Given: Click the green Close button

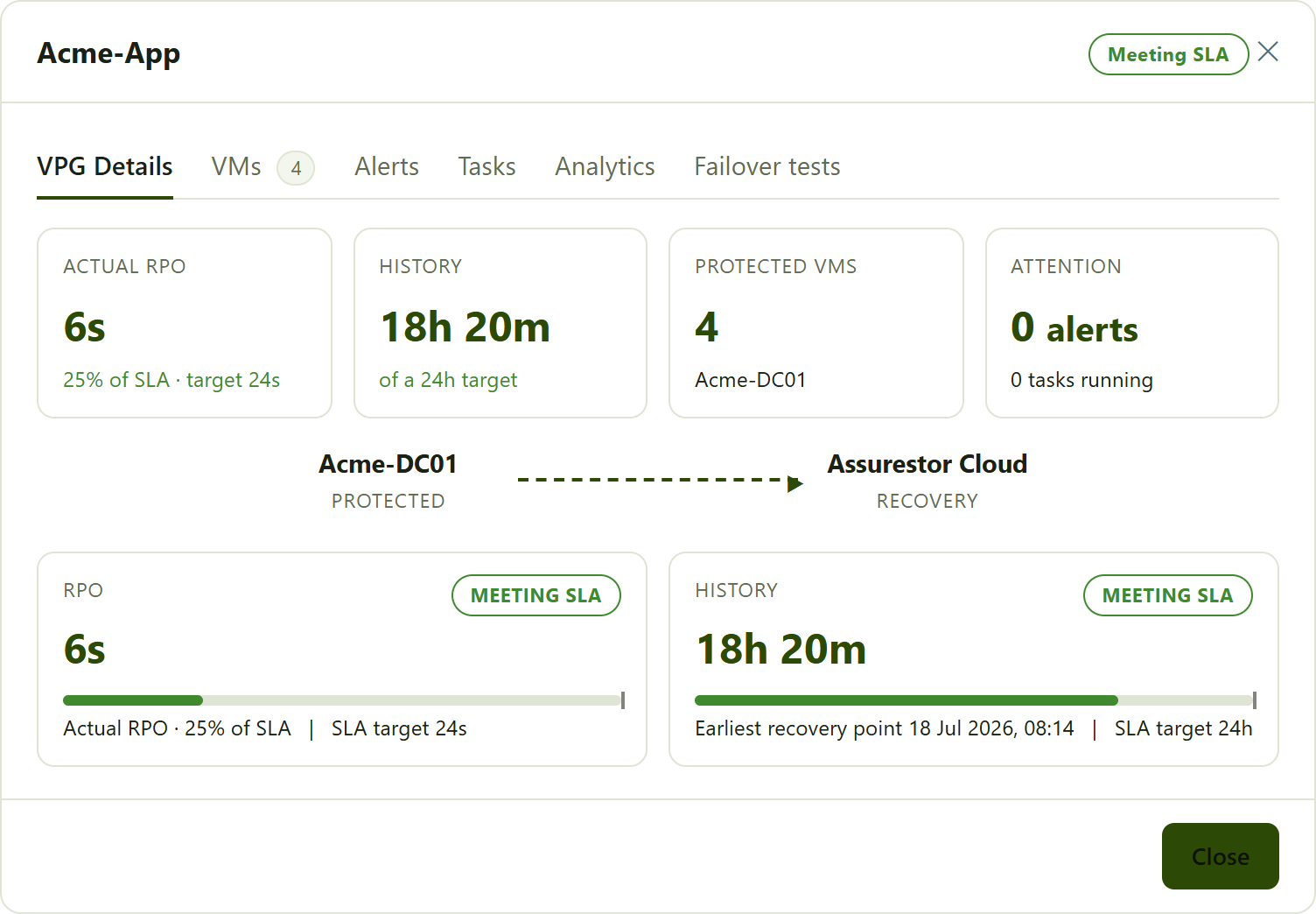Looking at the screenshot, I should pyautogui.click(x=1221, y=856).
